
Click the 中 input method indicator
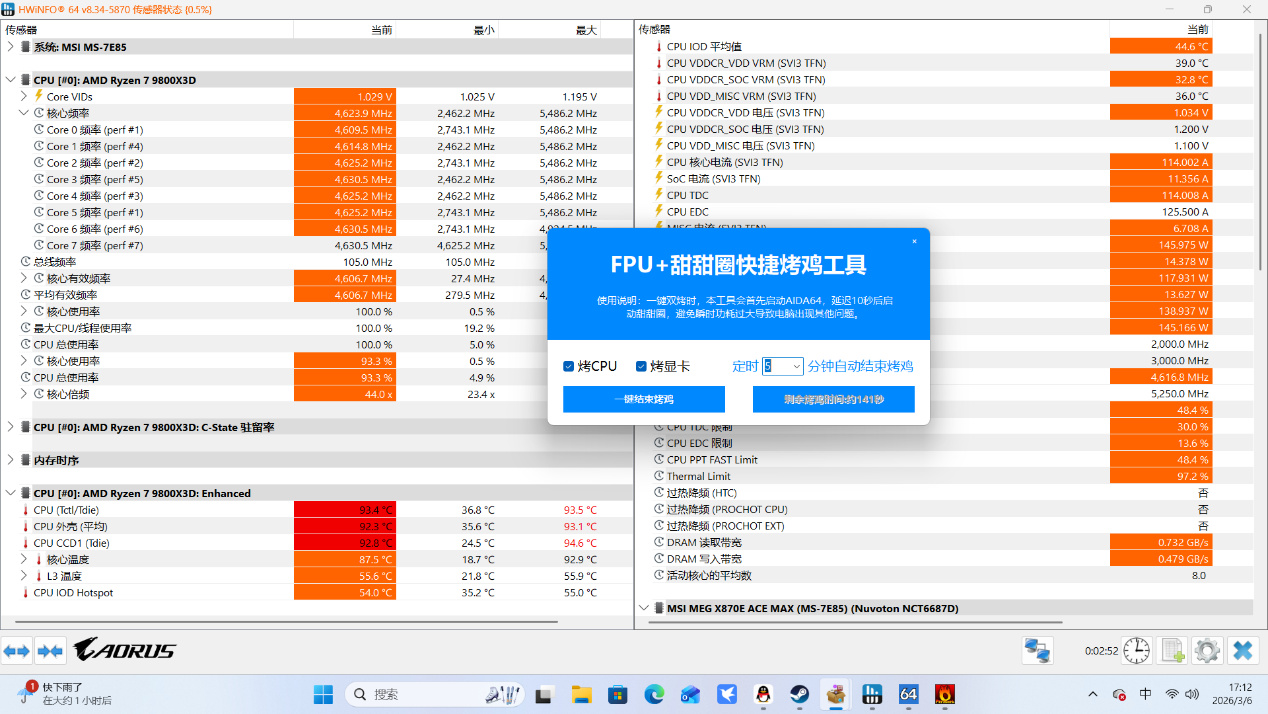[1145, 693]
